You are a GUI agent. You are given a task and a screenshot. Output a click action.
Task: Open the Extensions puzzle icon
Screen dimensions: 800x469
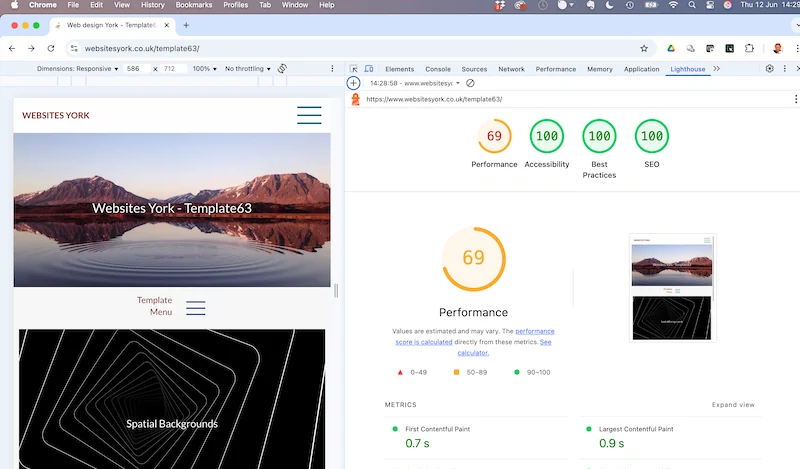coord(749,48)
